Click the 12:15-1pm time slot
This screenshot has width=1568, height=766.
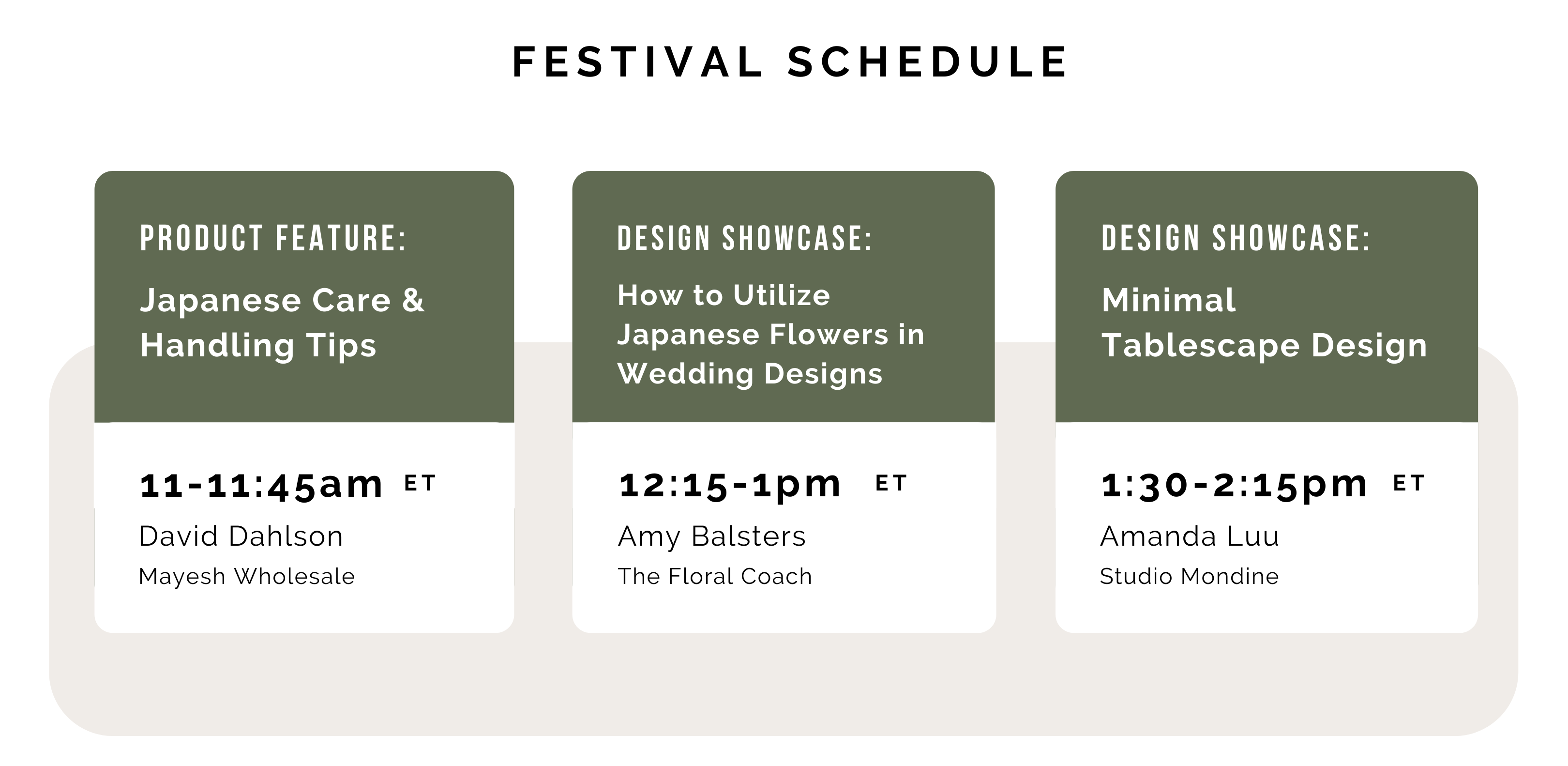point(730,485)
